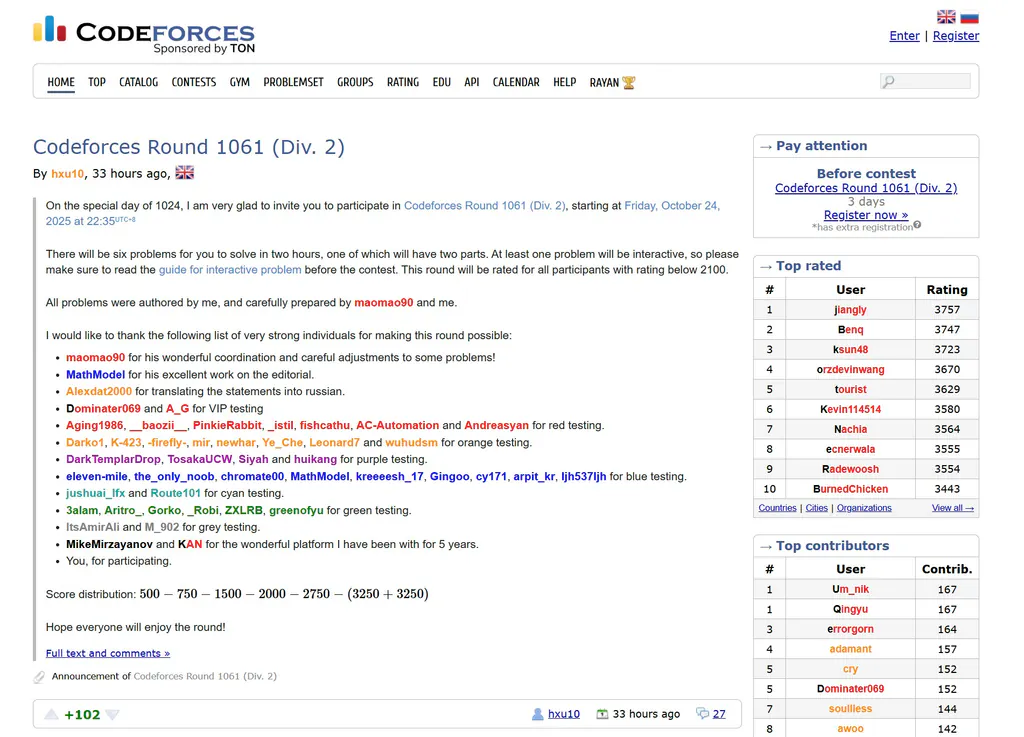Image resolution: width=1024 pixels, height=737 pixels.
Task: Click Register now for the contest
Action: pyautogui.click(x=866, y=215)
